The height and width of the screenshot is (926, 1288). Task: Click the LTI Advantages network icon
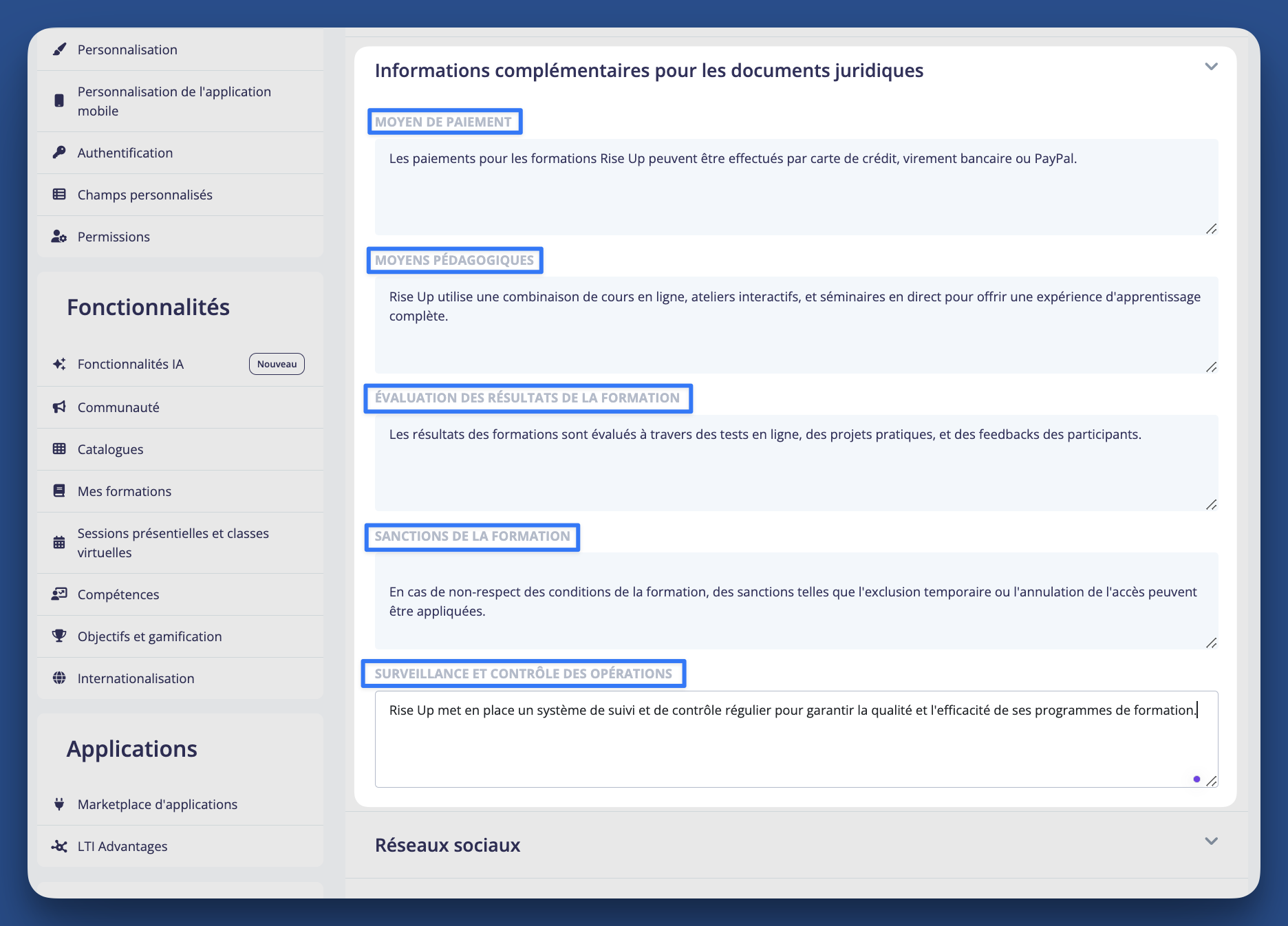[x=60, y=846]
